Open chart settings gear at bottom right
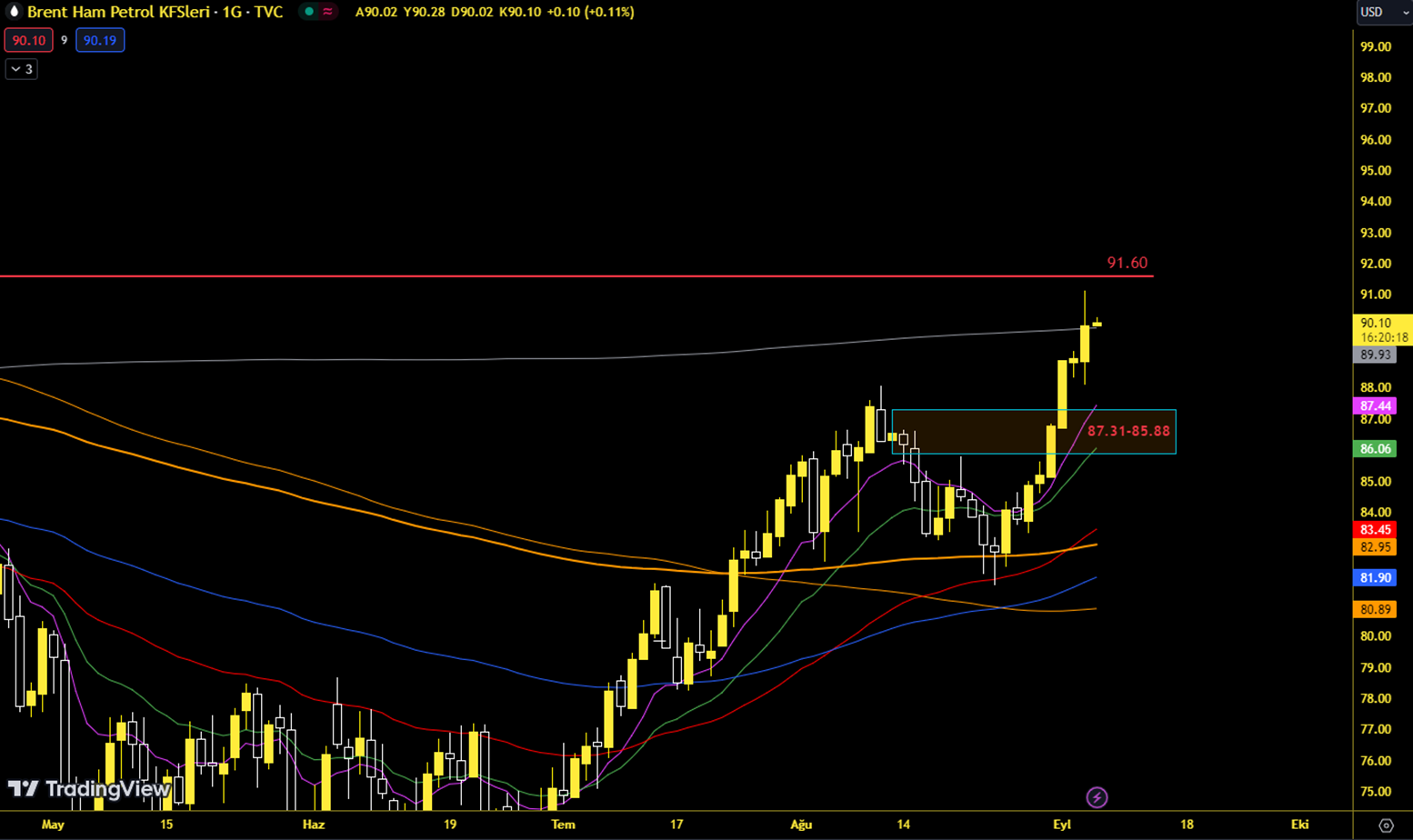1413x840 pixels. coord(1386,825)
